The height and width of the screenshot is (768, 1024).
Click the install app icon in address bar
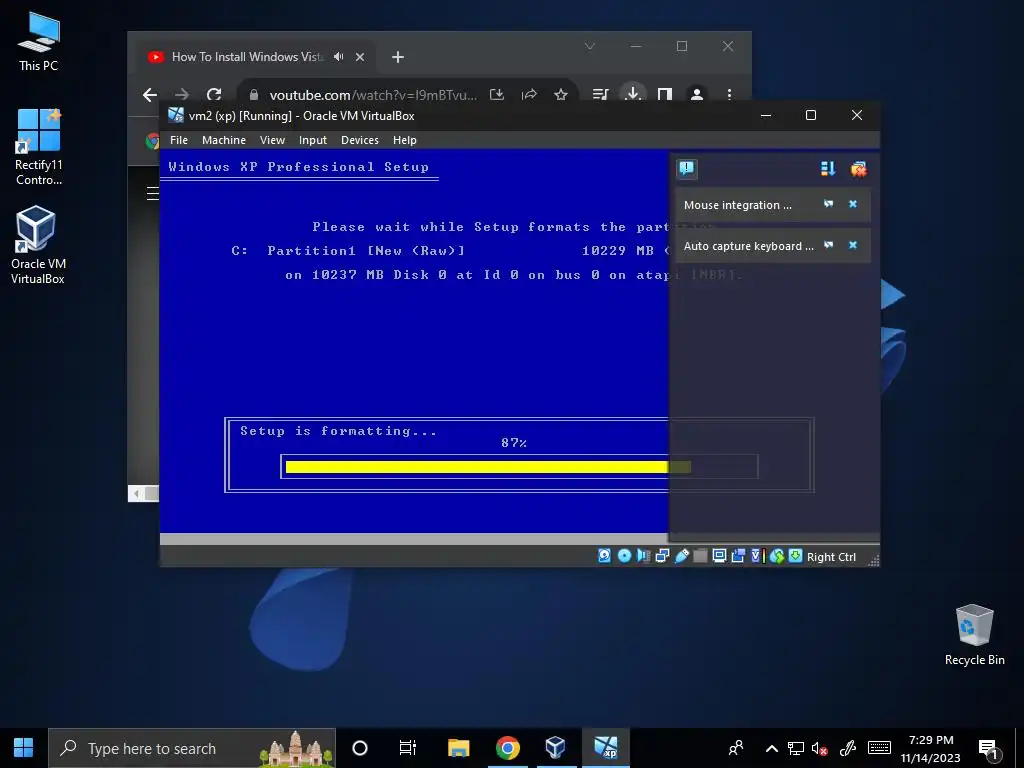[497, 95]
